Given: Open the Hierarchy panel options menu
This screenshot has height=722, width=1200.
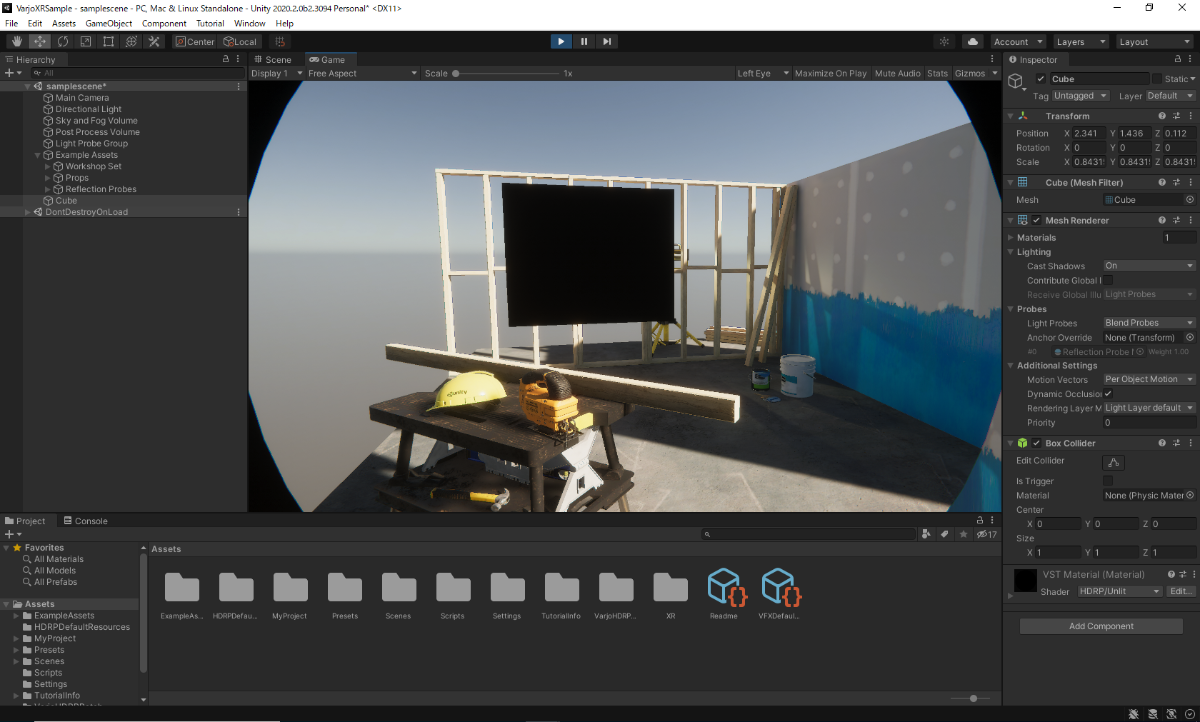Looking at the screenshot, I should (239, 60).
